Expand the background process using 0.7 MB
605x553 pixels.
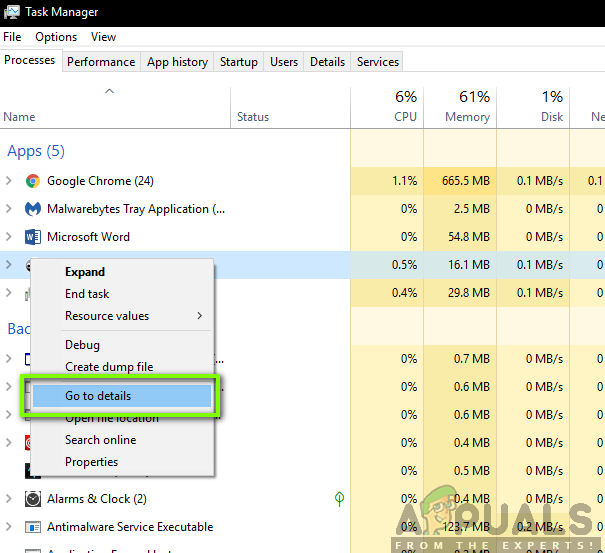(x=8, y=359)
